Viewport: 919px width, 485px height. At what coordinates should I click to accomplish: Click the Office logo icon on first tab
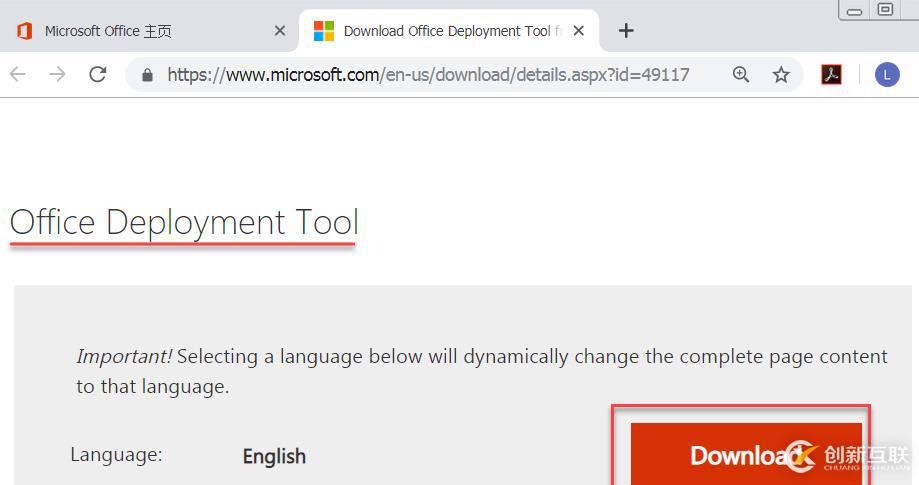point(24,30)
